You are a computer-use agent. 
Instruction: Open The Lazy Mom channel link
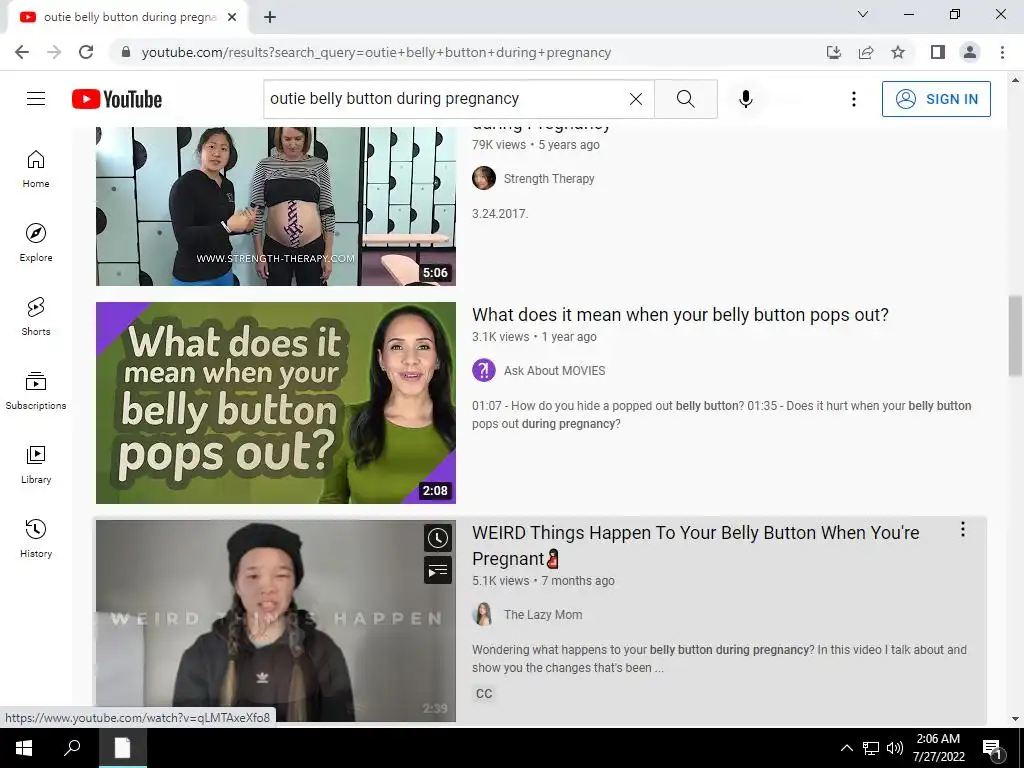543,615
